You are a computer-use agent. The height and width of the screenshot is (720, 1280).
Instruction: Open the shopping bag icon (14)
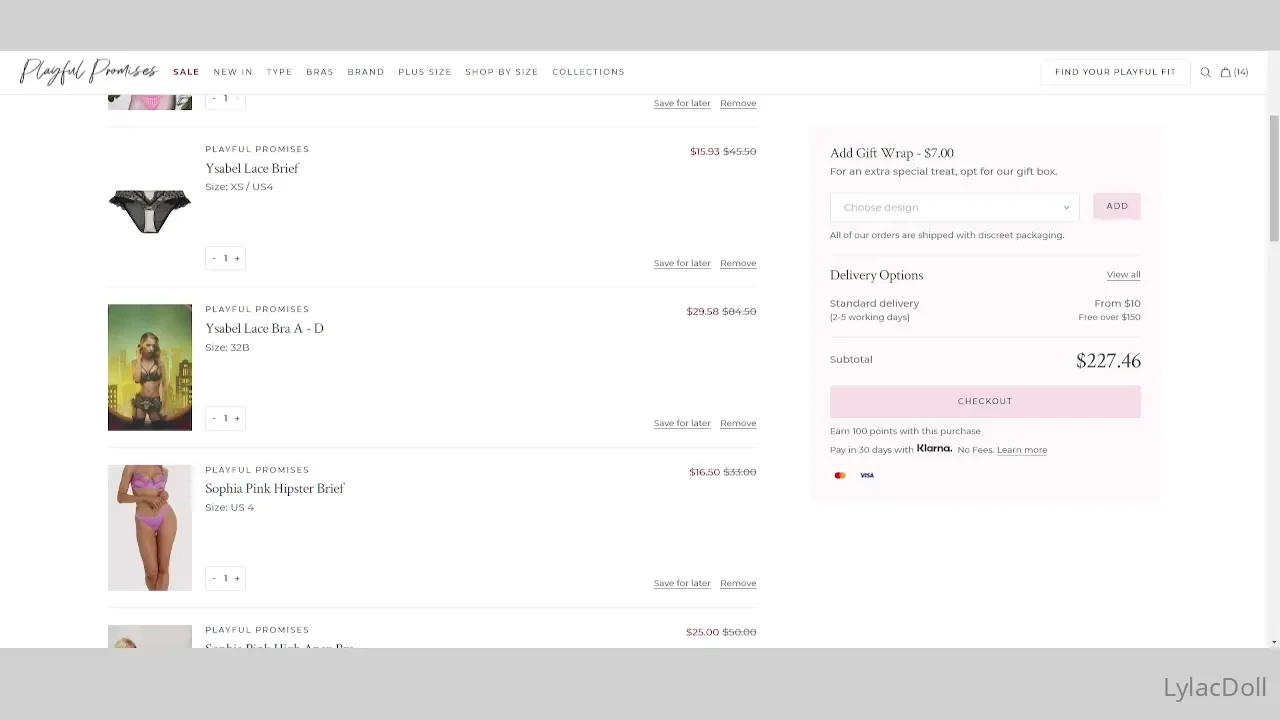click(1234, 72)
